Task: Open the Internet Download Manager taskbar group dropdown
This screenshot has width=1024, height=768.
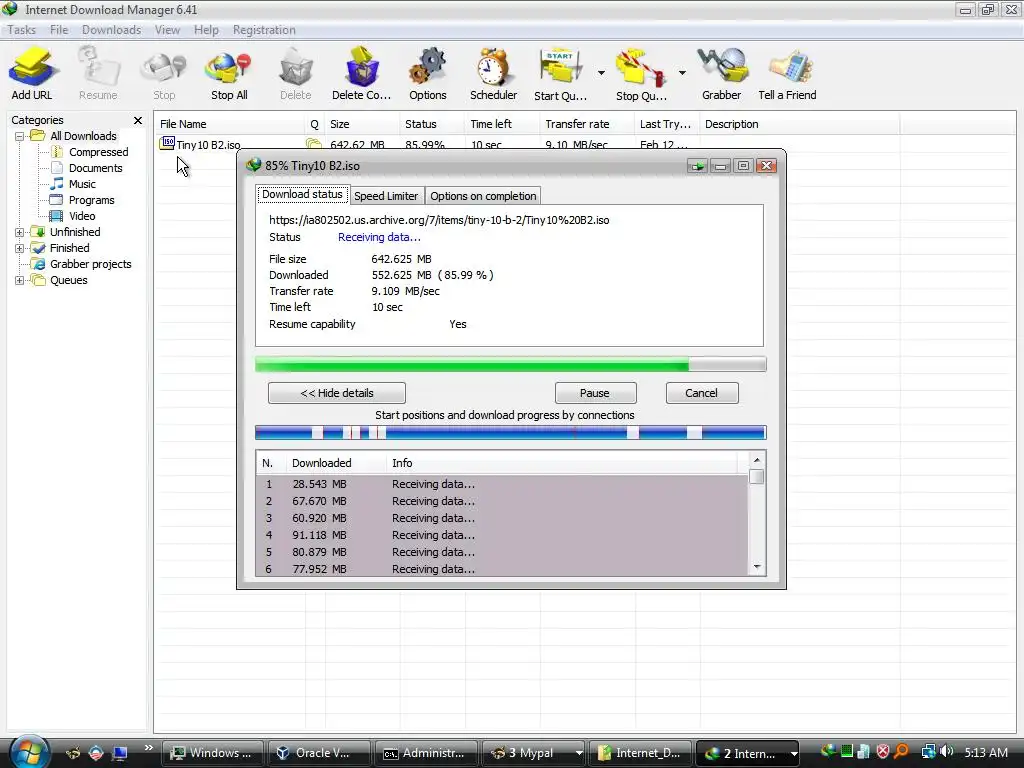Action: tap(793, 753)
